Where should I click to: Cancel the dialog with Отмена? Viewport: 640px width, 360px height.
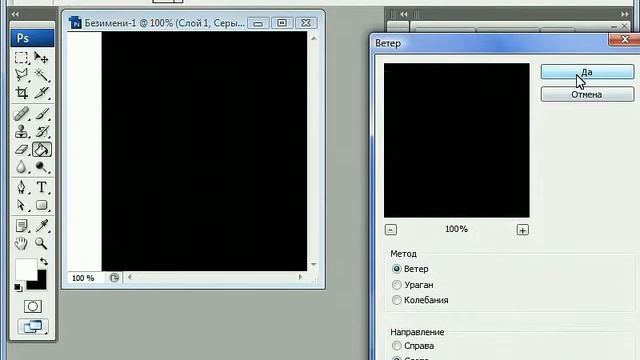(x=587, y=94)
